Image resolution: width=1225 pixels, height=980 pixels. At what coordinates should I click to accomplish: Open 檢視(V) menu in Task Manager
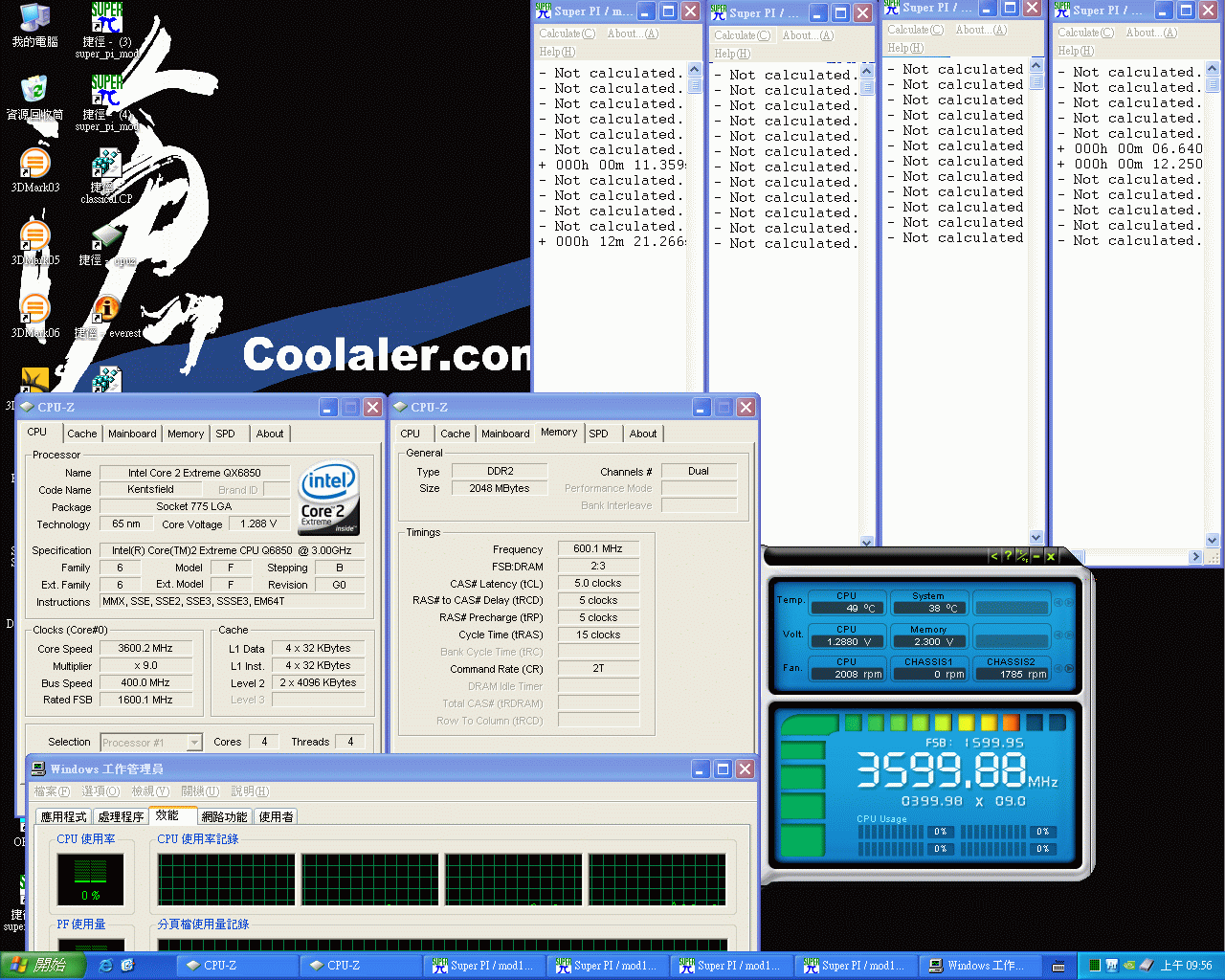click(150, 791)
